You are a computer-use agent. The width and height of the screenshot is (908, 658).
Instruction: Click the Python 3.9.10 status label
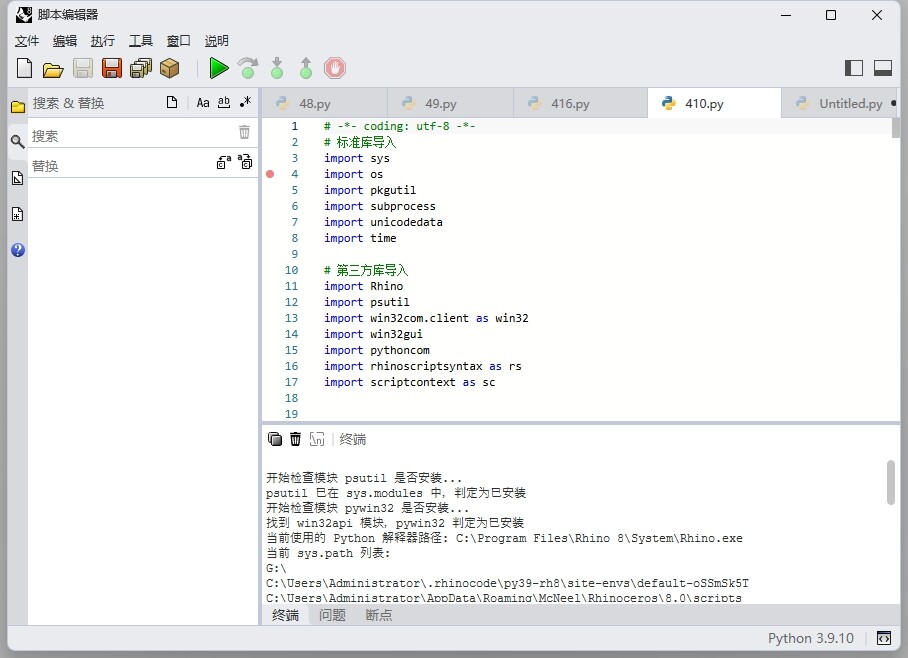pyautogui.click(x=811, y=638)
